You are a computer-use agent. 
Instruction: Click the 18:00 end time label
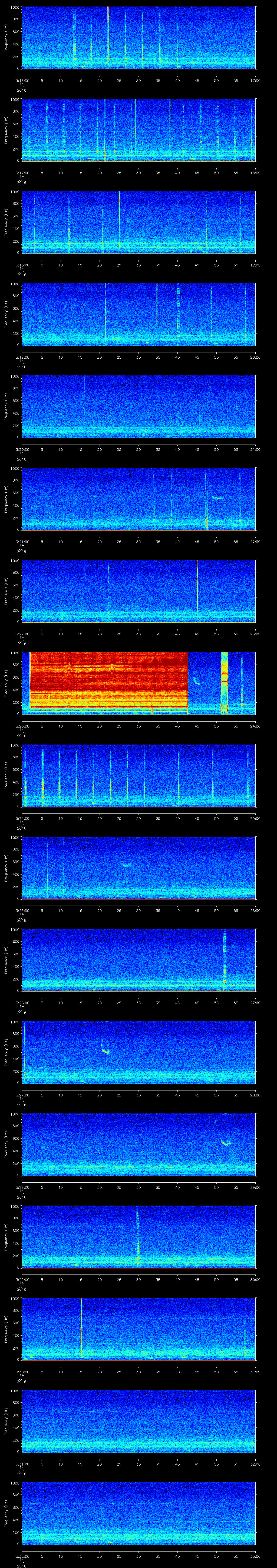(255, 173)
